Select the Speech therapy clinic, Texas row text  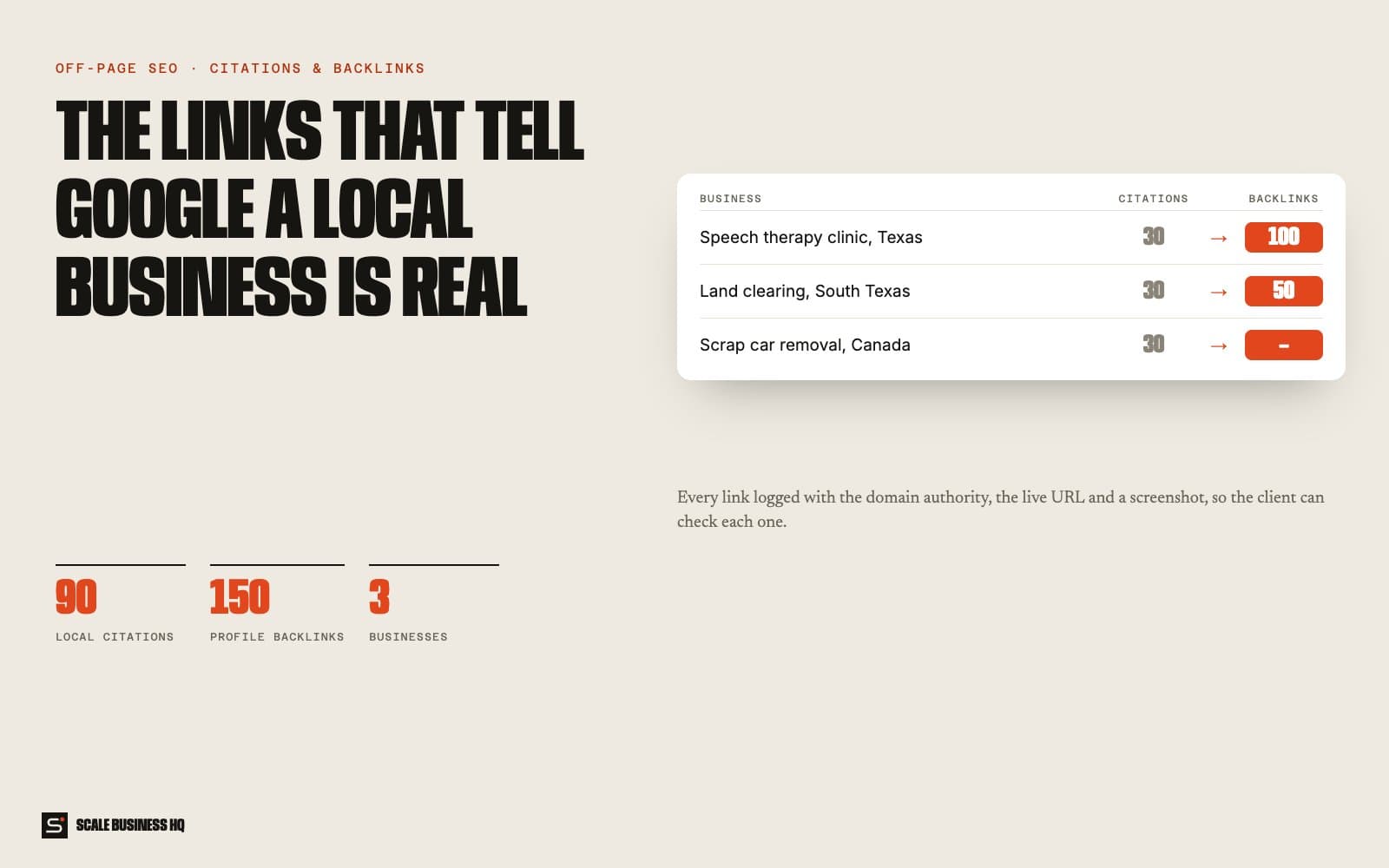(x=811, y=237)
